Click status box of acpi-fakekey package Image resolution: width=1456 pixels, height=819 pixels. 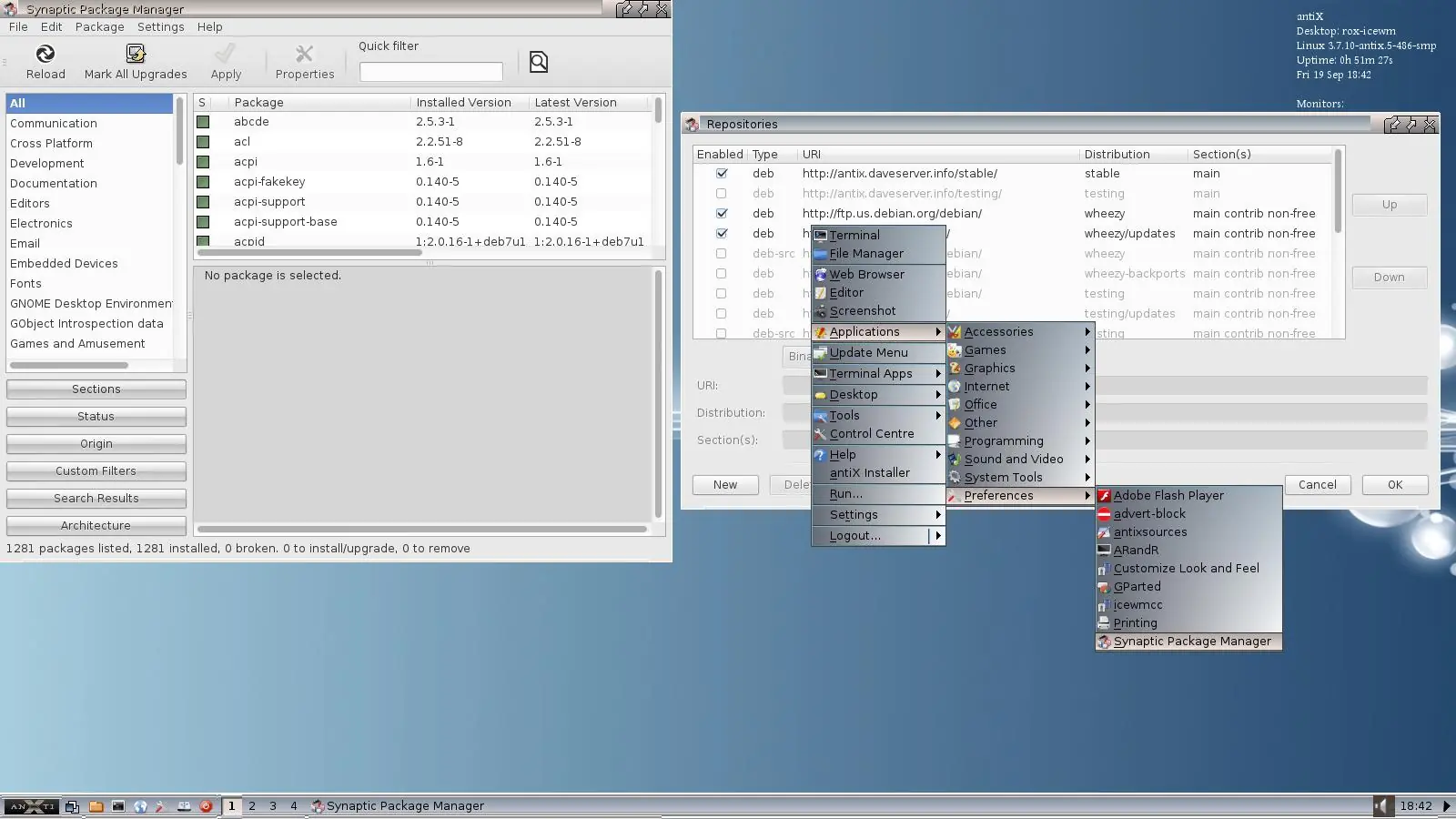coord(203,182)
